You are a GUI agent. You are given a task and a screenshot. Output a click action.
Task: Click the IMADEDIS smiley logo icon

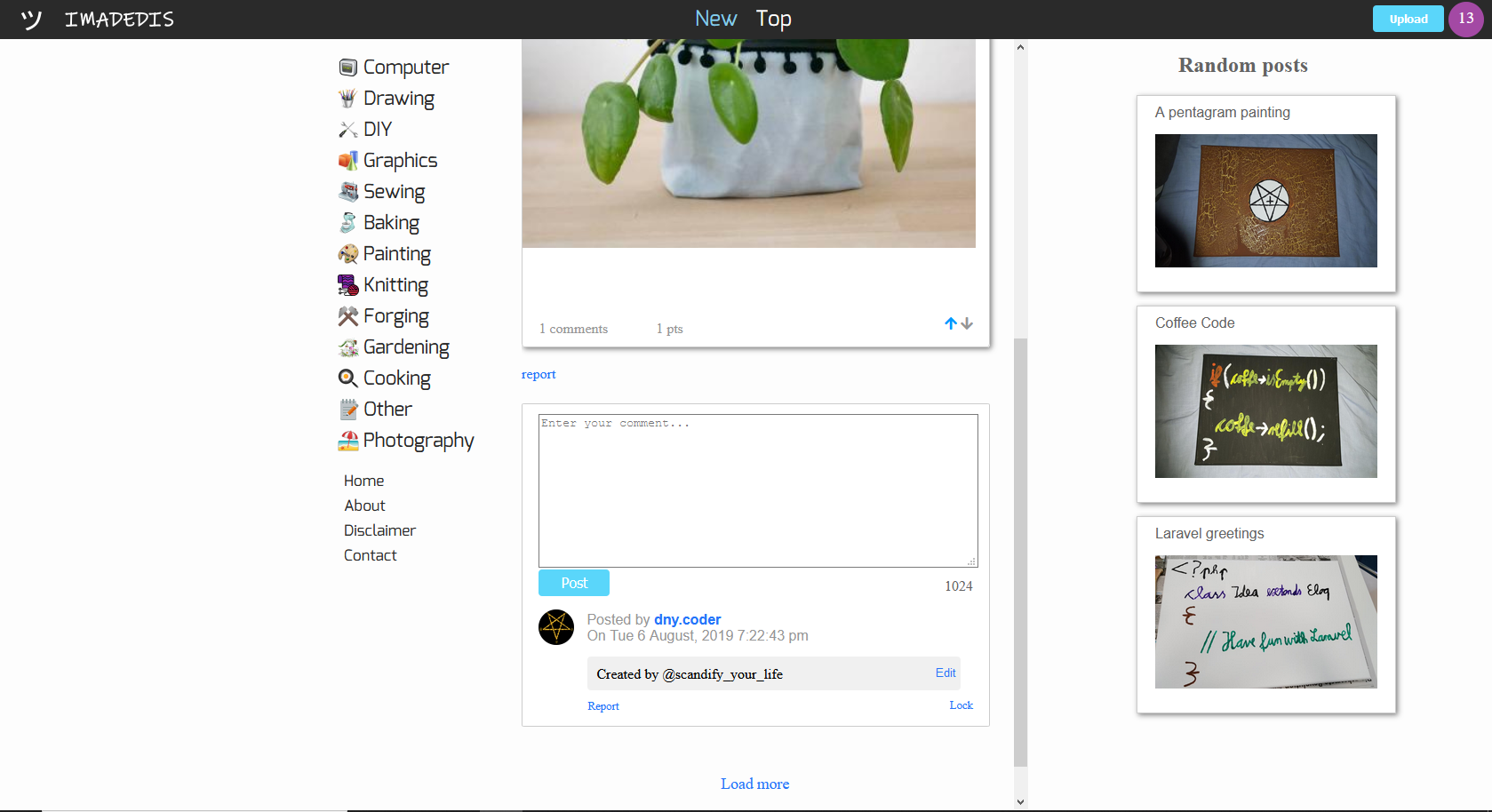click(x=31, y=20)
